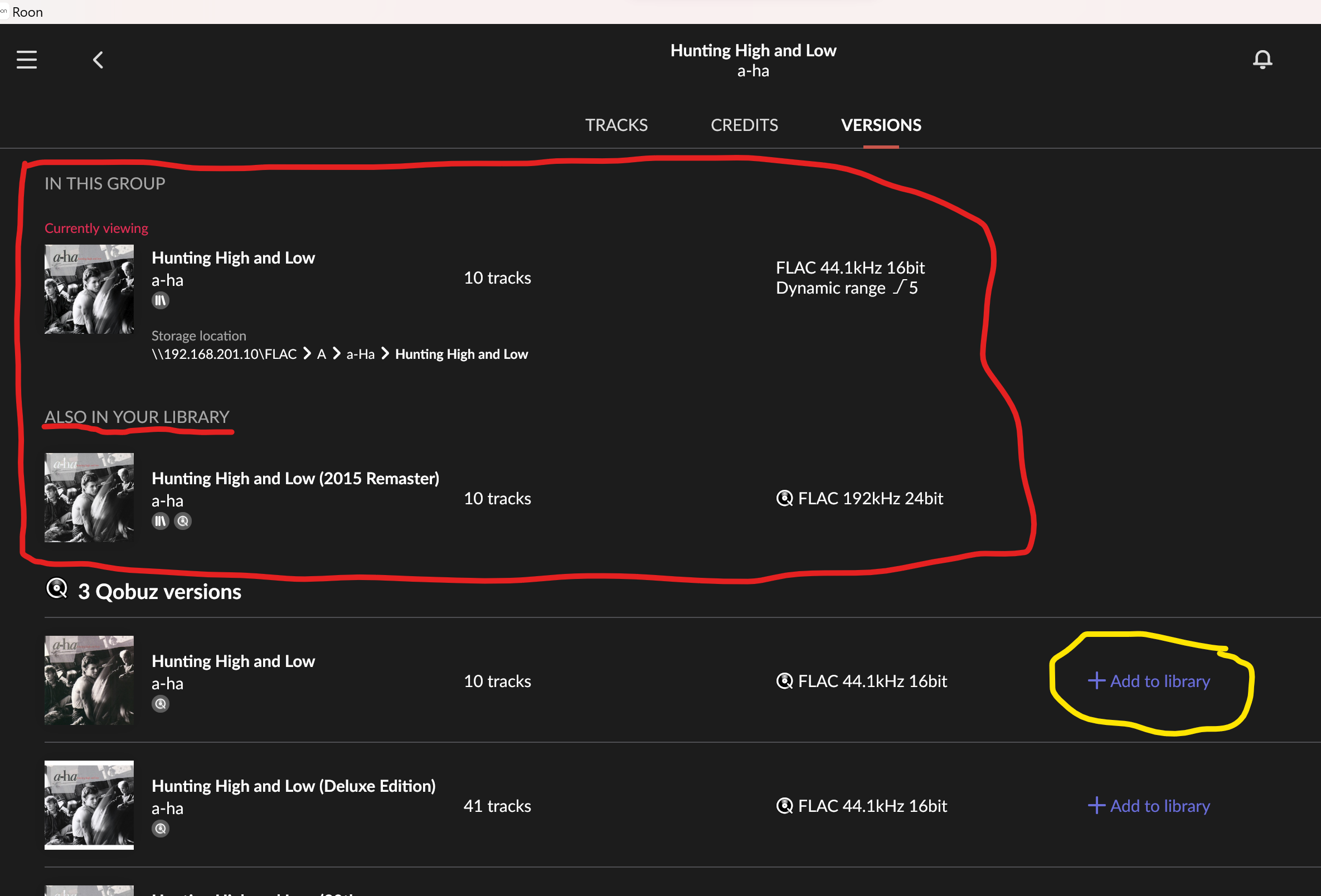Click 'Dynamic range' text
The image size is (1321, 896).
point(831,288)
